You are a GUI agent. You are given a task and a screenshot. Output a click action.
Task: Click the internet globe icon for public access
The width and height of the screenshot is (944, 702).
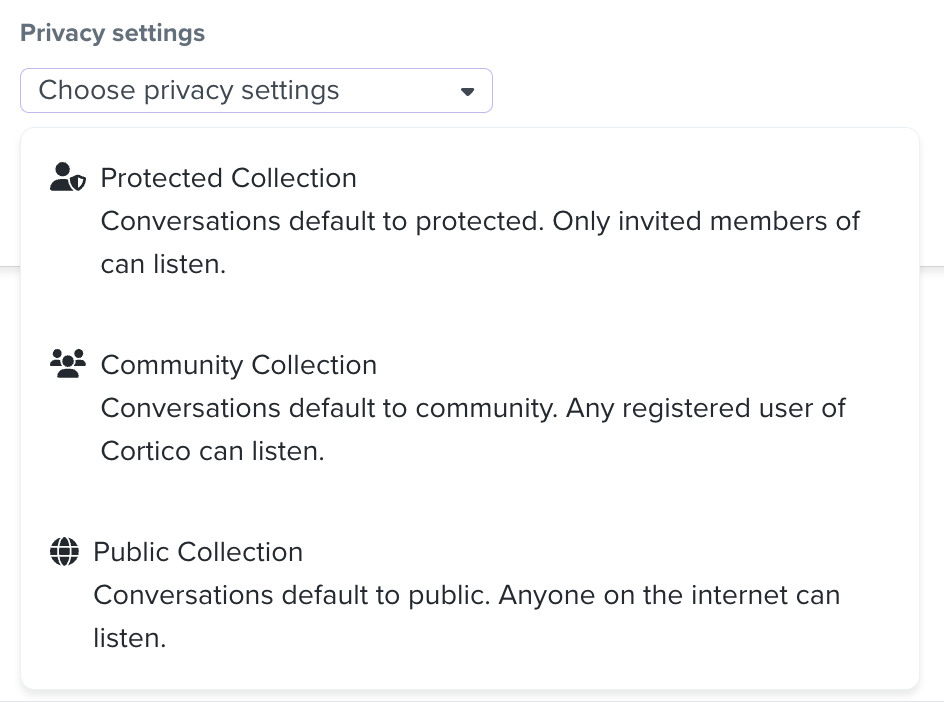click(63, 551)
